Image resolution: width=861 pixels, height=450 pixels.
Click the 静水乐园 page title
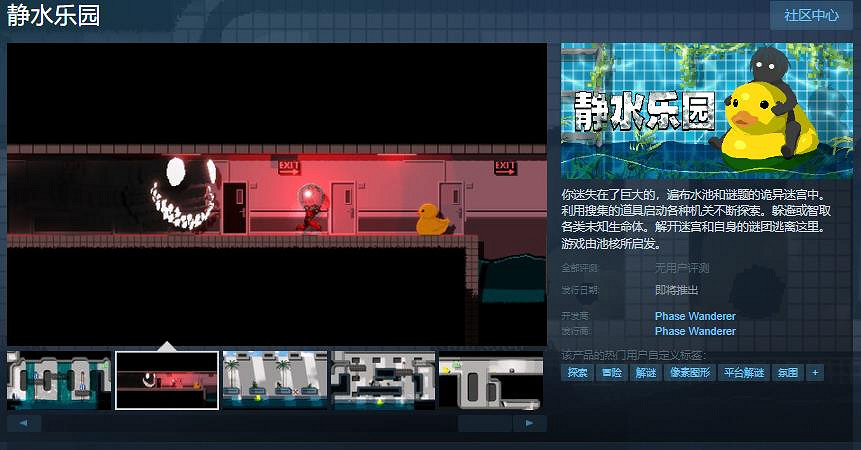point(53,15)
